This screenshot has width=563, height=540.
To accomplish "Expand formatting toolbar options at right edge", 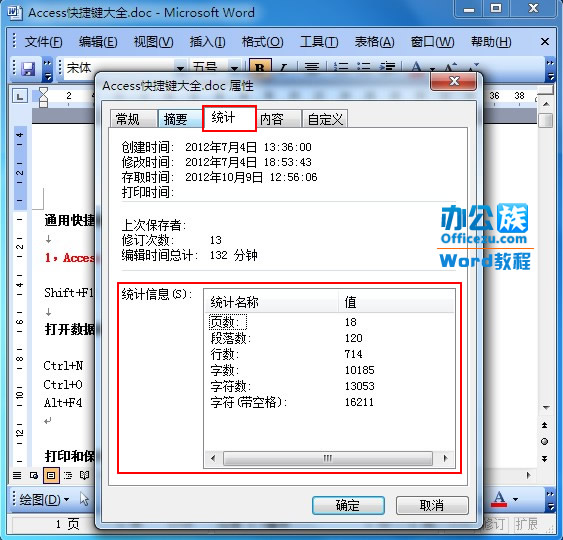I will 550,69.
